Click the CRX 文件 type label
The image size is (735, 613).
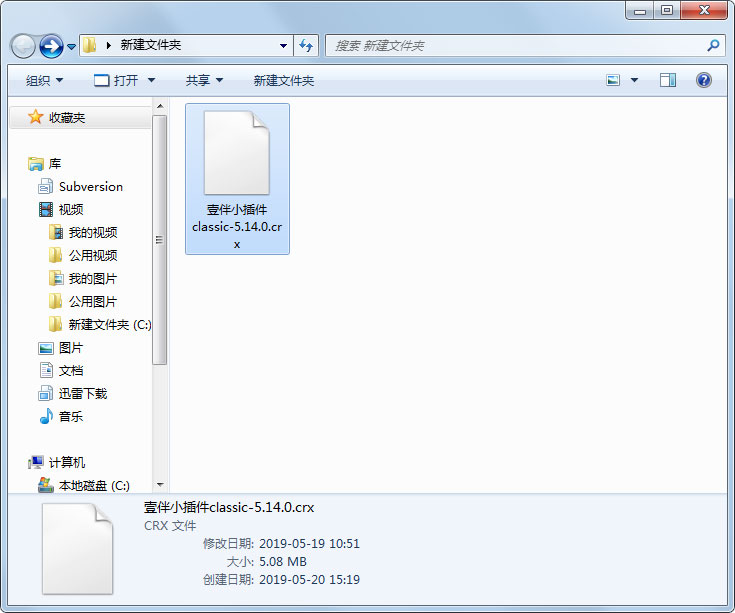(x=170, y=526)
